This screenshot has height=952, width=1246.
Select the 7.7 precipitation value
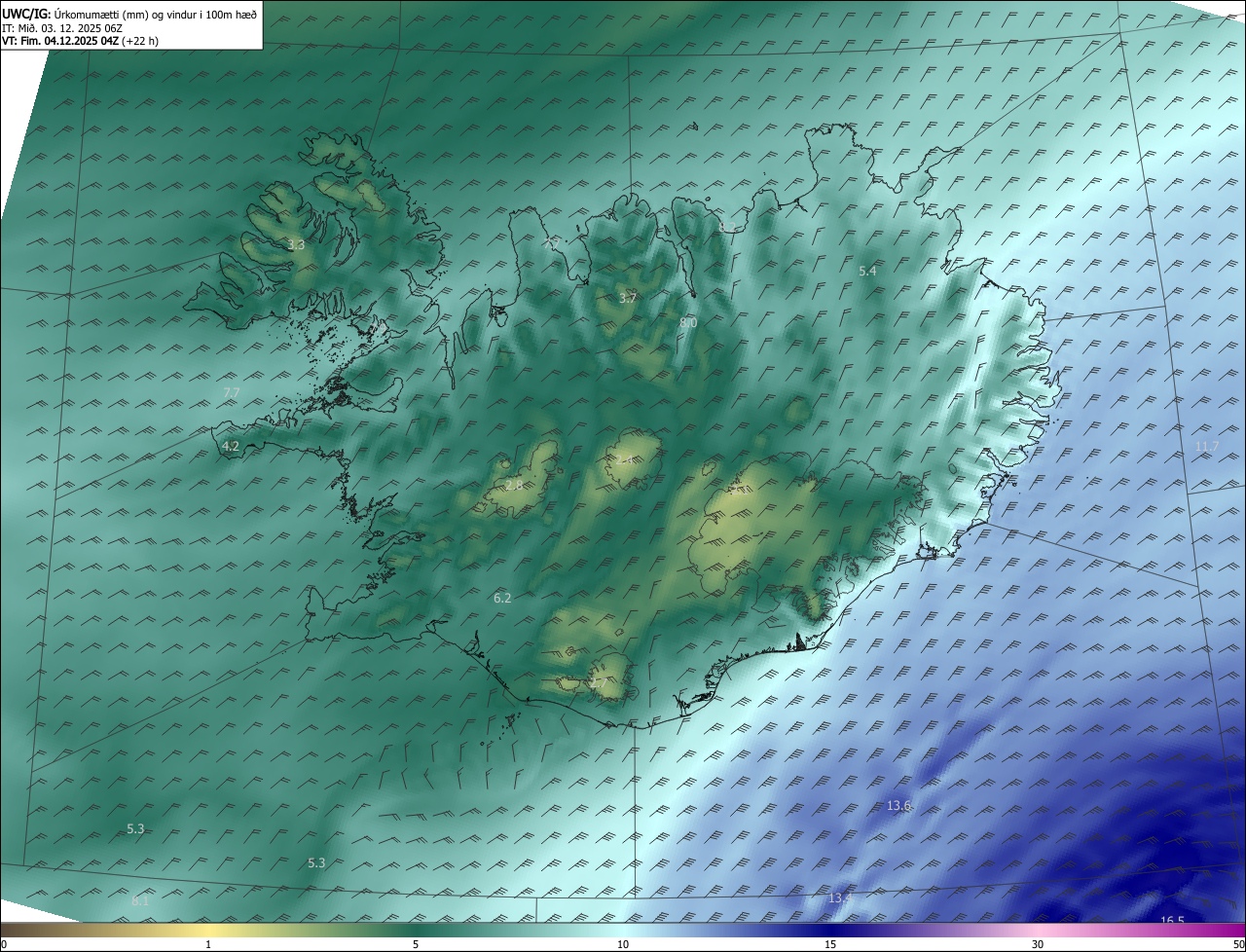coord(231,392)
